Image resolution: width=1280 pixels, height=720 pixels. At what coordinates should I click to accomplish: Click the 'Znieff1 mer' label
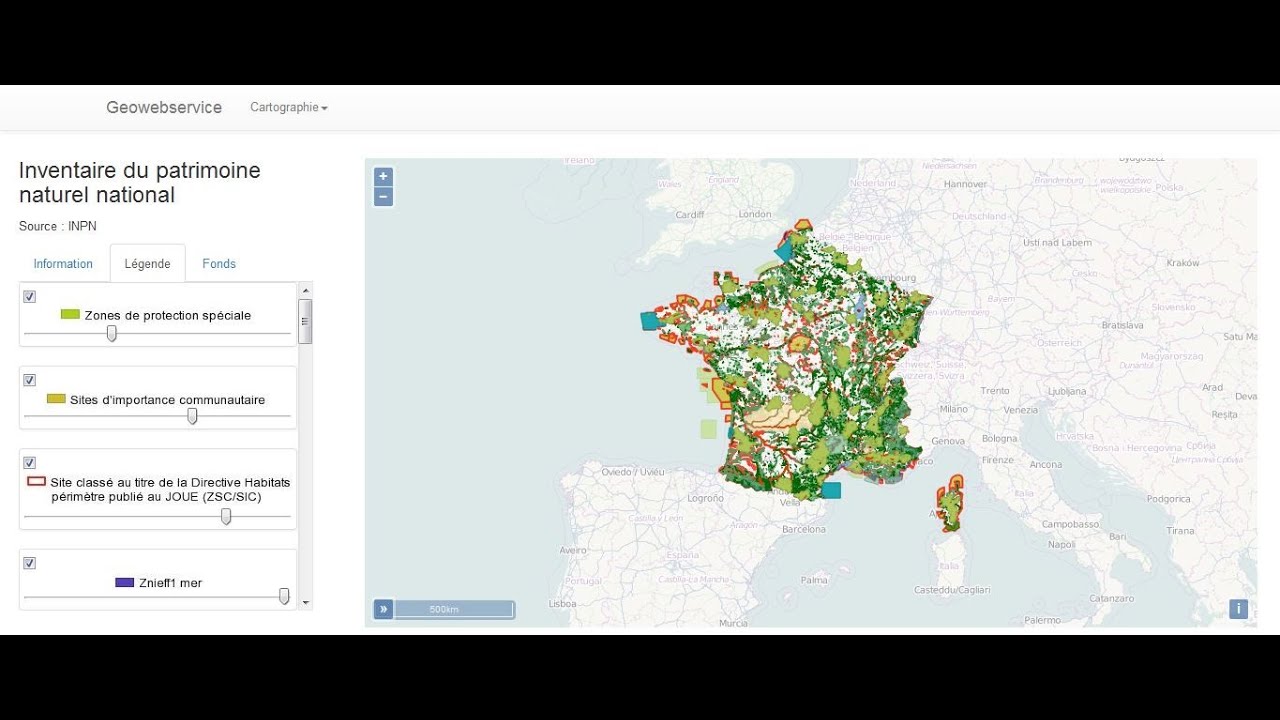pos(171,583)
